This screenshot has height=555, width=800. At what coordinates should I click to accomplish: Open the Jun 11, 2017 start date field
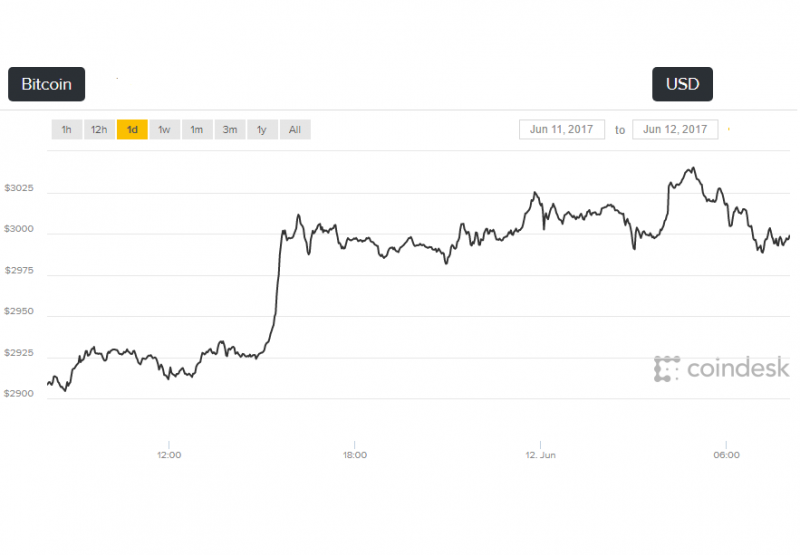pos(562,130)
